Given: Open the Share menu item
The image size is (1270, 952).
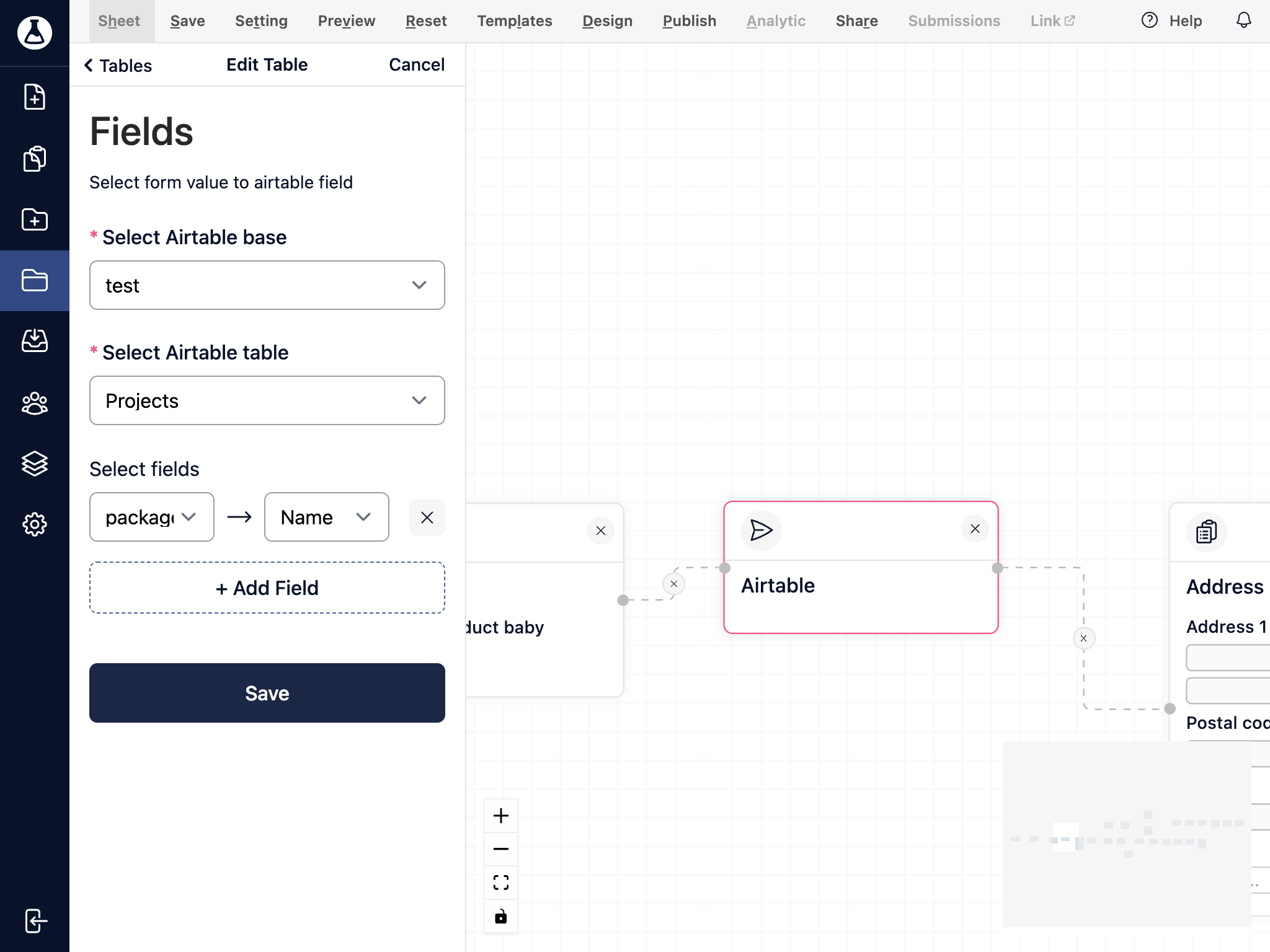Looking at the screenshot, I should pos(857,21).
